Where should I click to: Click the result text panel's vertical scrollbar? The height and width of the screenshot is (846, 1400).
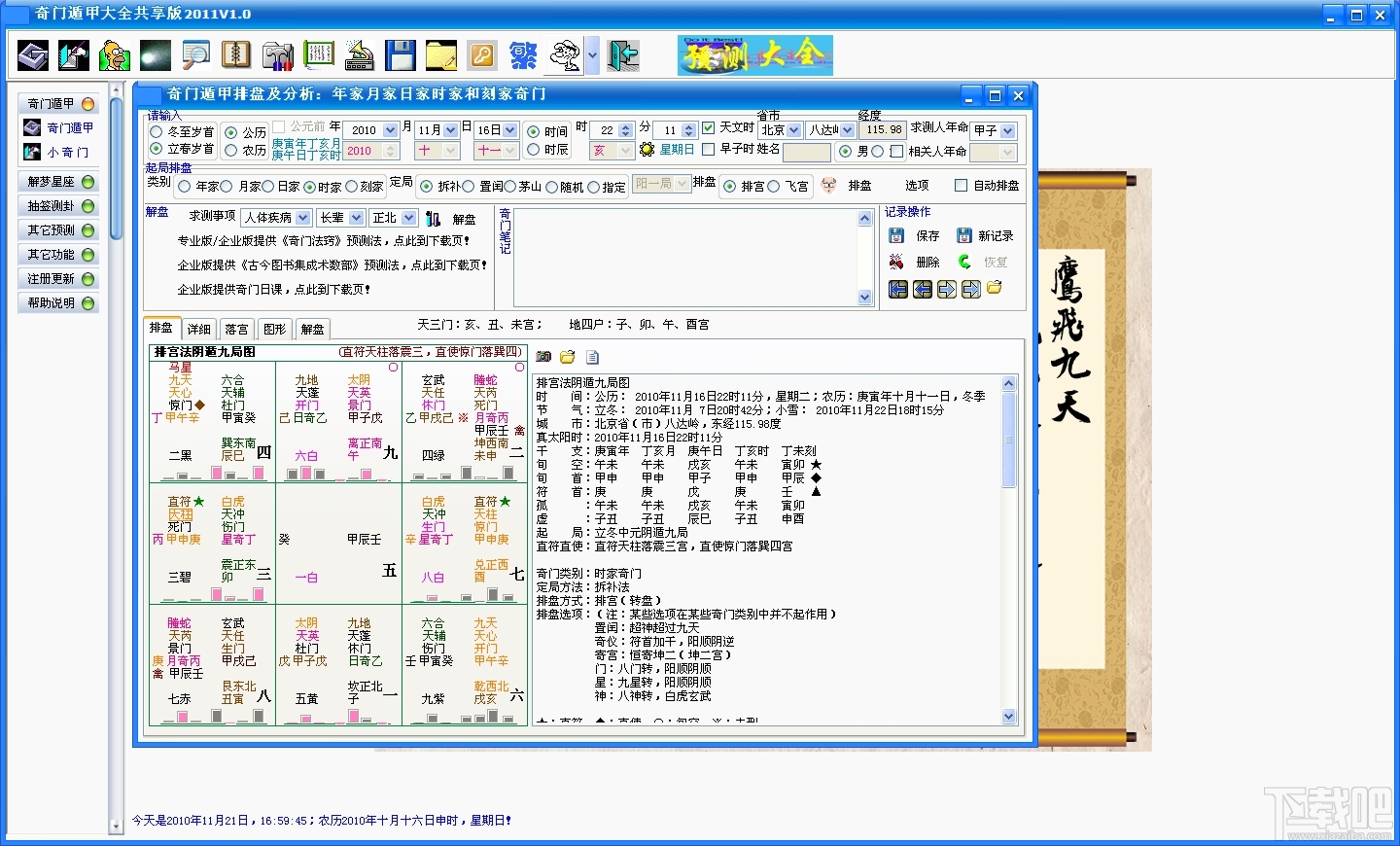coord(1008,549)
